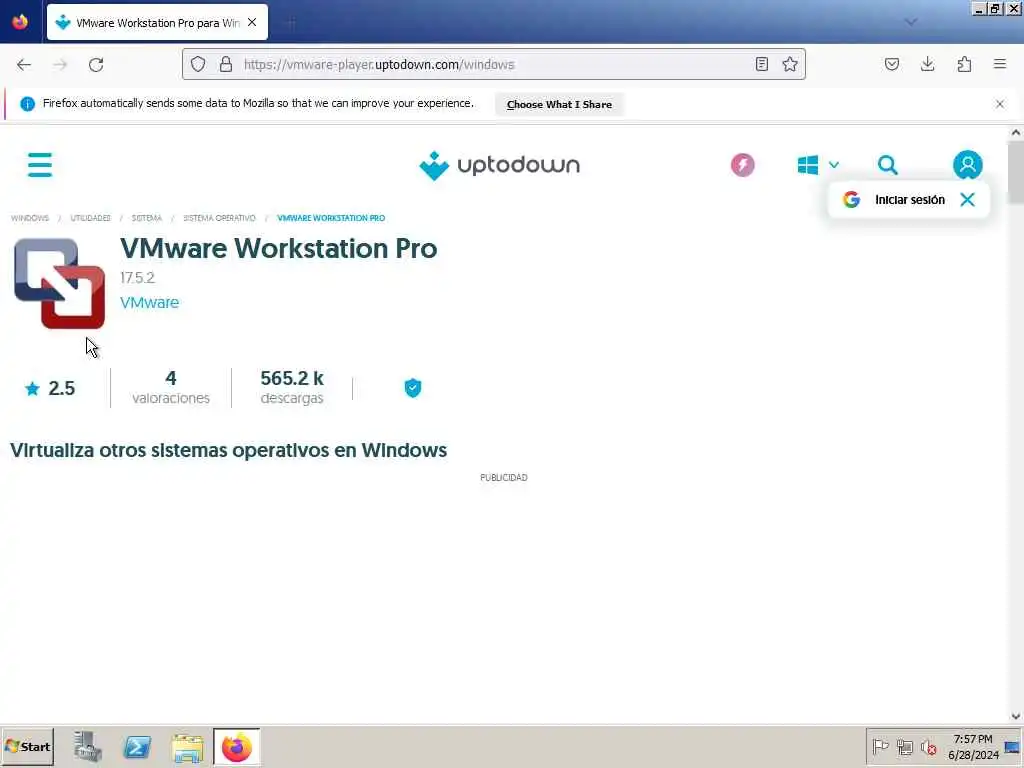1024x768 pixels.
Task: Click the 565.2 k descargas figure
Action: click(x=292, y=387)
